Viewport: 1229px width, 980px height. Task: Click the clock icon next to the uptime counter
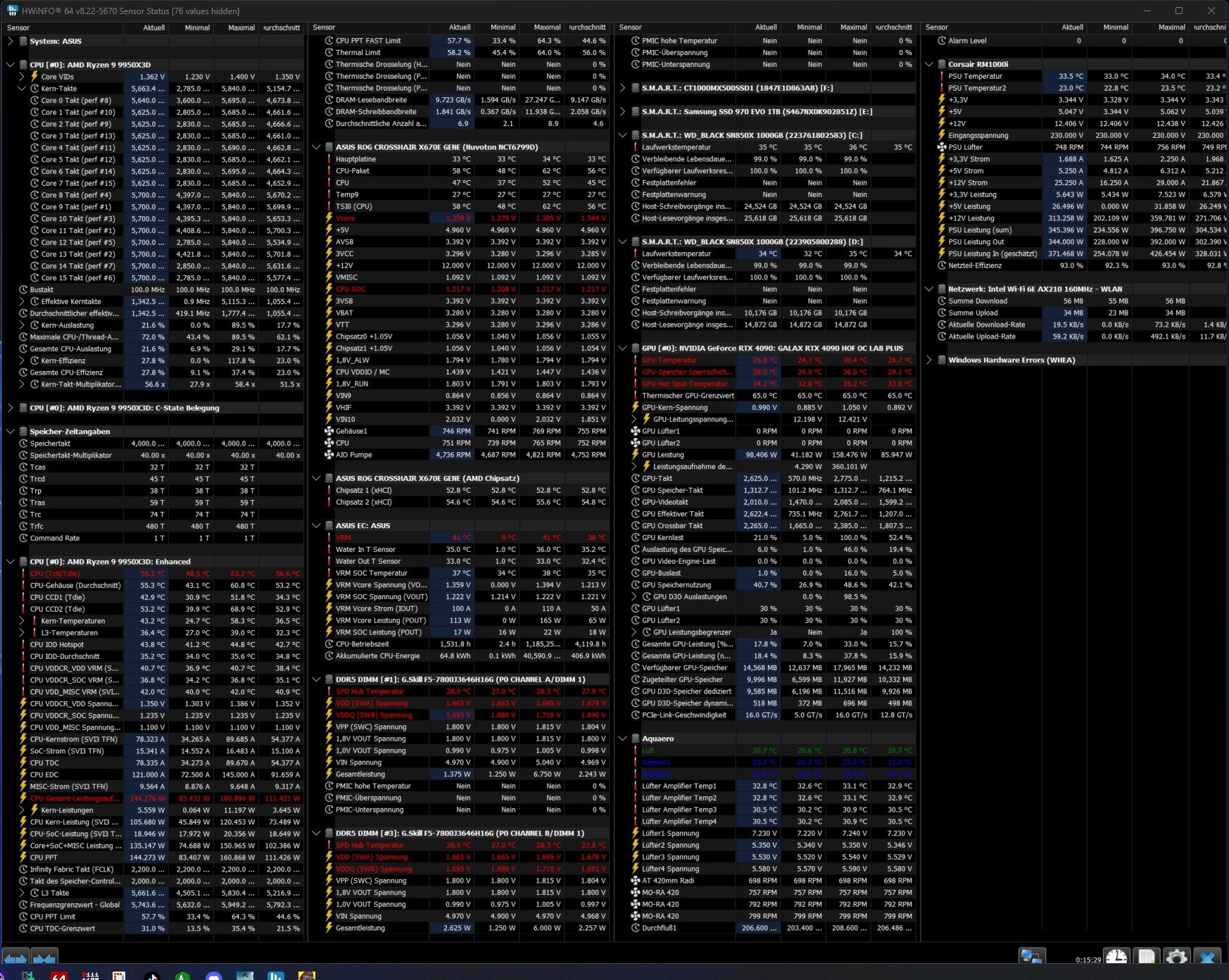tap(1116, 957)
